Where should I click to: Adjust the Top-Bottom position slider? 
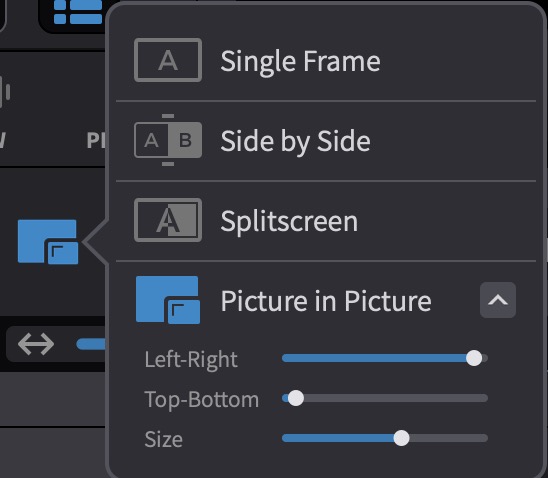coord(385,398)
